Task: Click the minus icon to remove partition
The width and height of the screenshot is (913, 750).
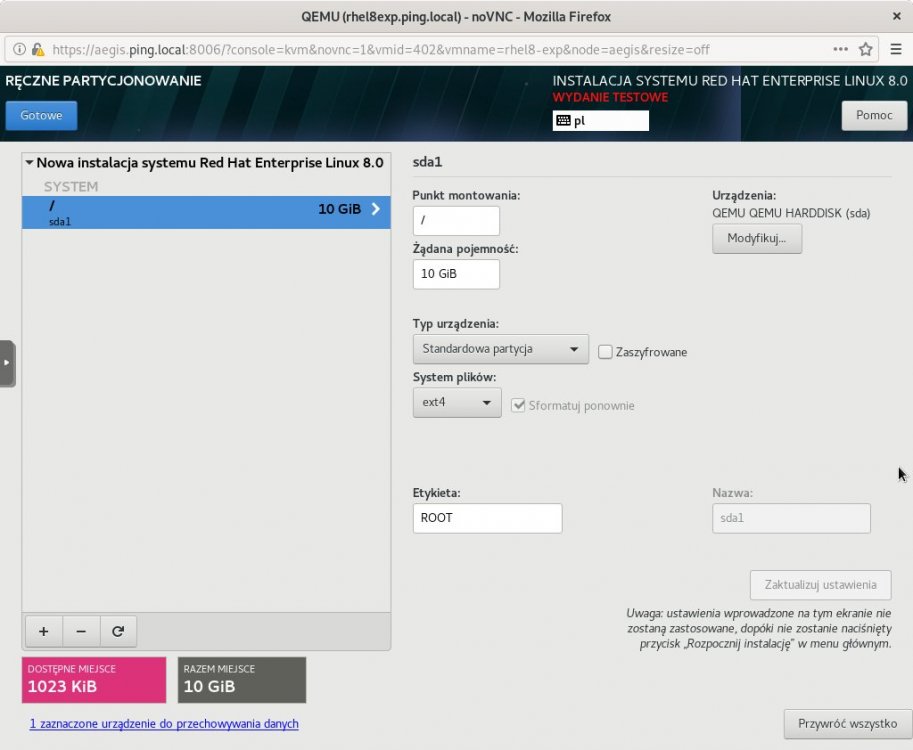Action: point(81,631)
